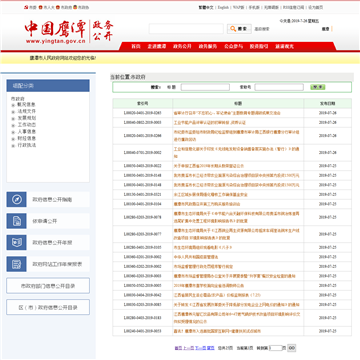Click the compass icon for 政府信息公开指南
360x360 pixels.
click(16, 199)
